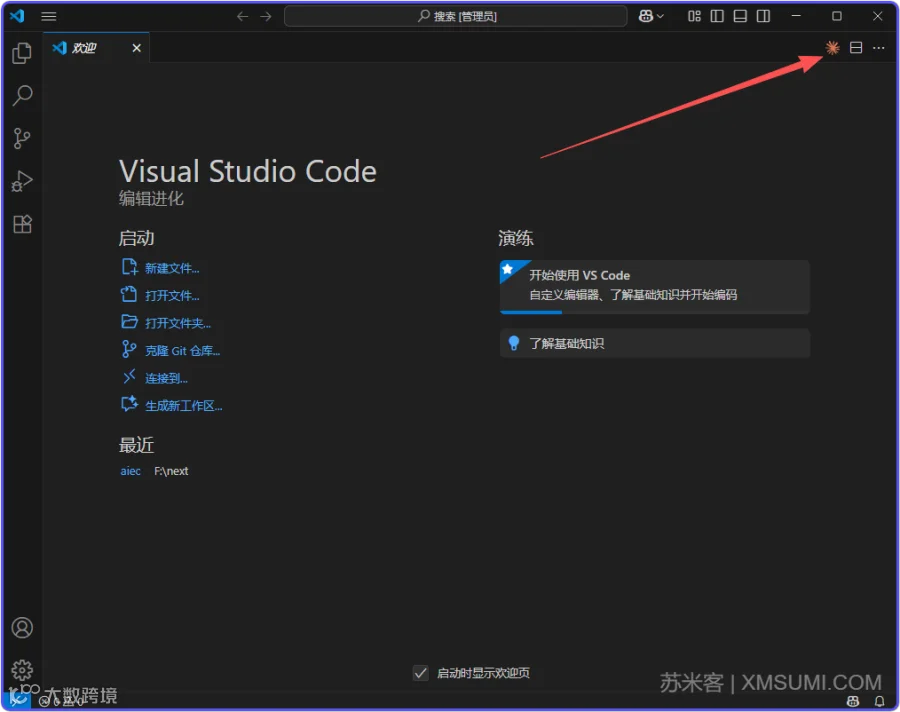Click 新建文件... link
This screenshot has height=712, width=900.
tap(172, 268)
